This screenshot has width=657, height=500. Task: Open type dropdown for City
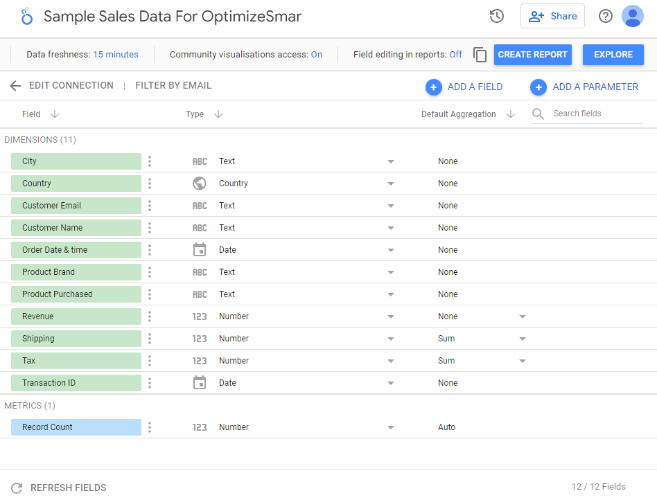click(391, 162)
